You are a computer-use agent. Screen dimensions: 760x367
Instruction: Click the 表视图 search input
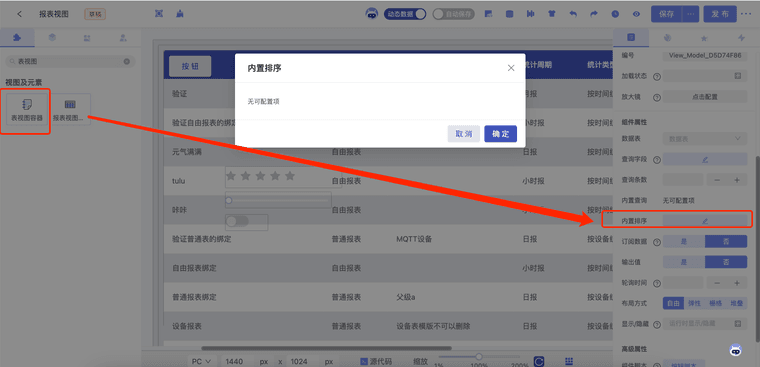[70, 62]
